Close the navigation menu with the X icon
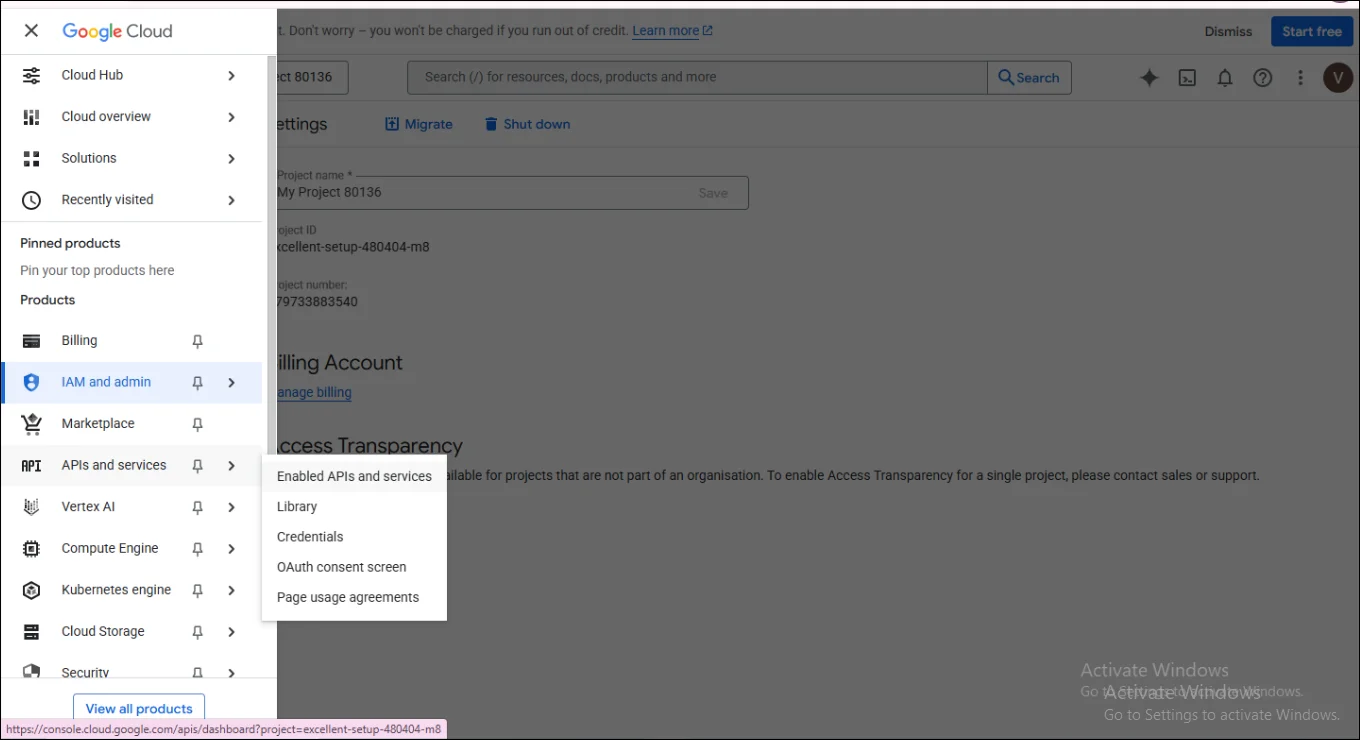The width and height of the screenshot is (1360, 740). click(31, 31)
